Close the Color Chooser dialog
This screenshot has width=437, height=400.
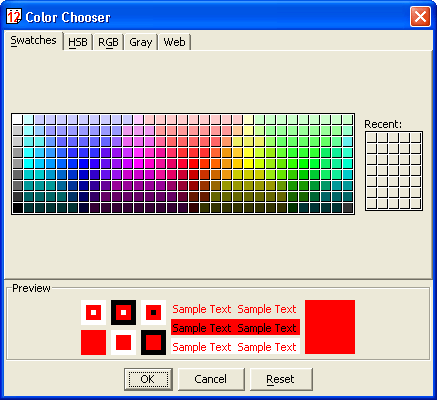tap(420, 16)
